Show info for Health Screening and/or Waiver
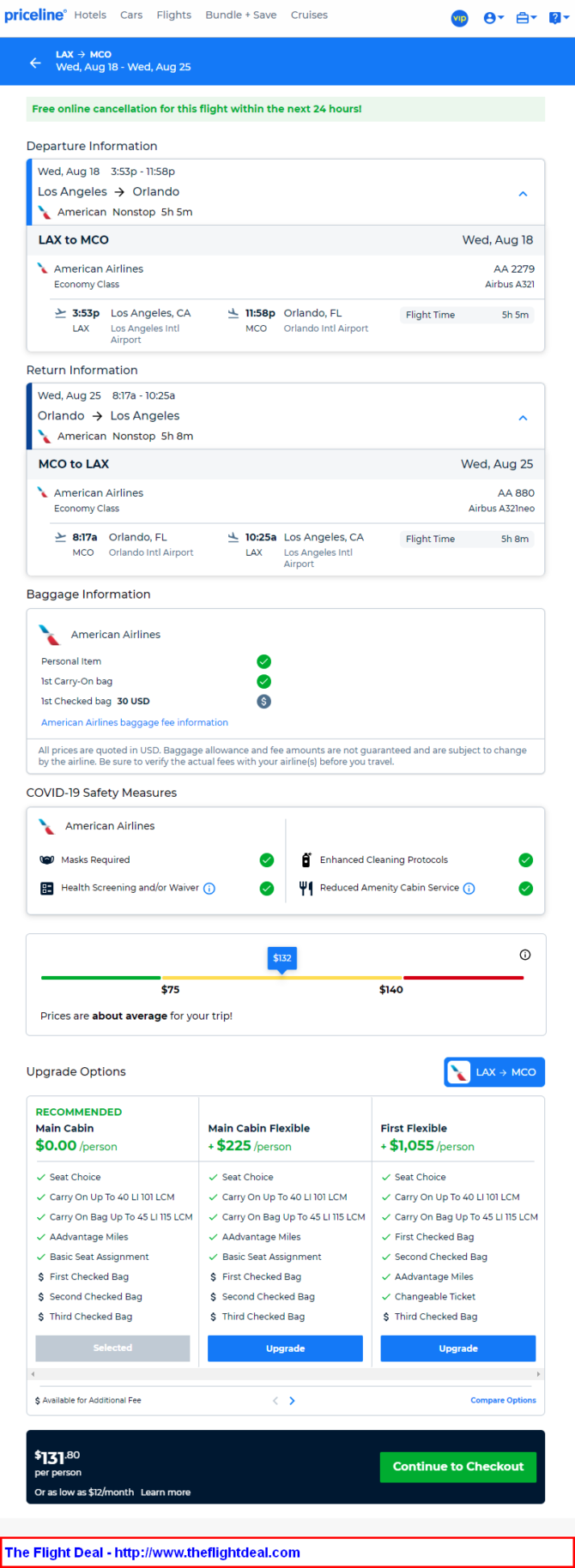The image size is (575, 1568). coord(209,889)
